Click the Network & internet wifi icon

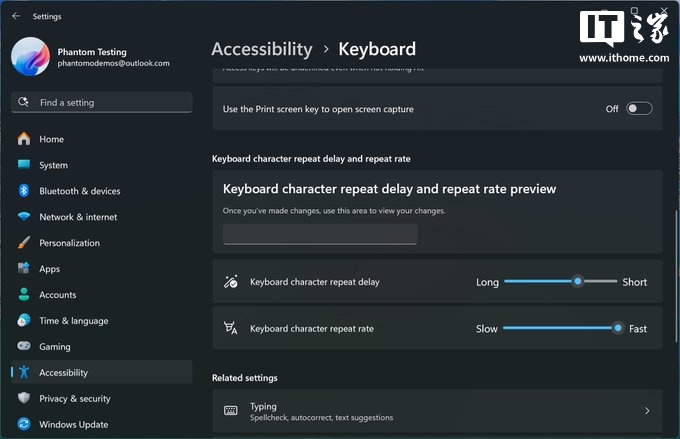24,217
